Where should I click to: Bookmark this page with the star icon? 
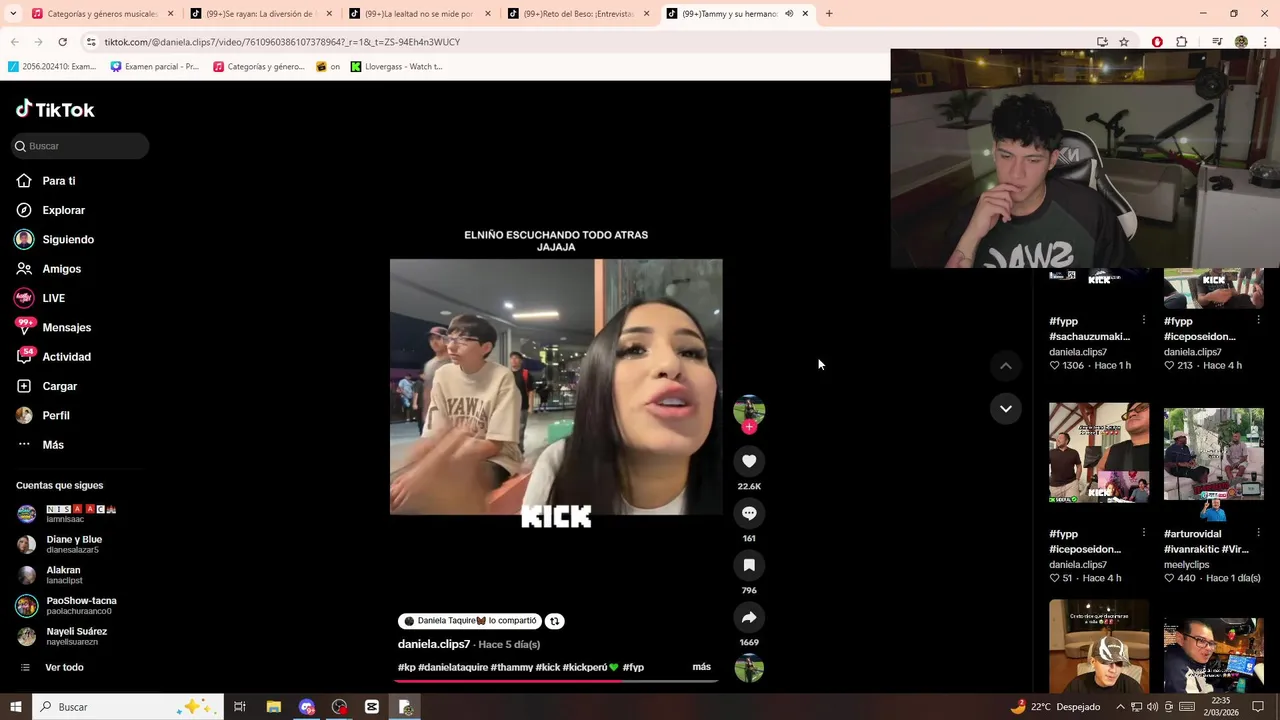[1124, 42]
